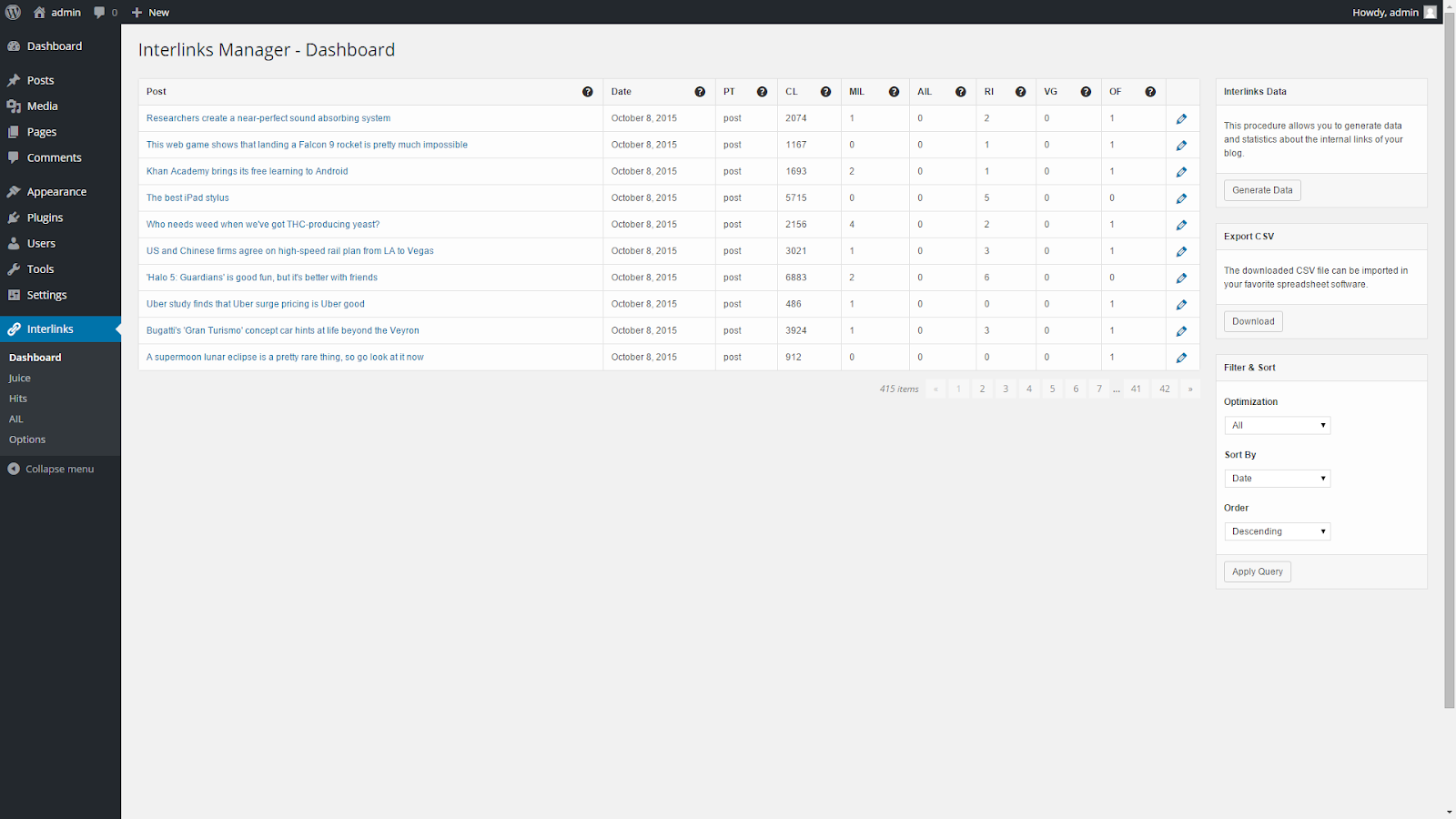The width and height of the screenshot is (1456, 819).
Task: Click the Generate Data button
Action: [x=1262, y=190]
